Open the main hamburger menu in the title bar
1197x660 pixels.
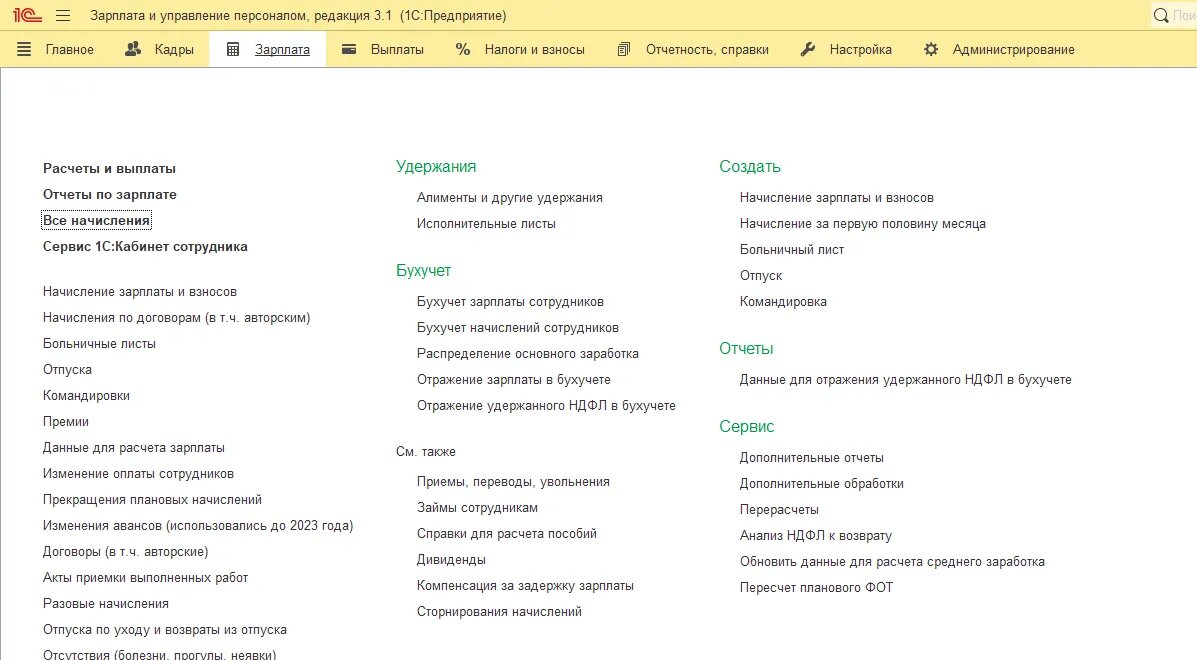pyautogui.click(x=62, y=15)
